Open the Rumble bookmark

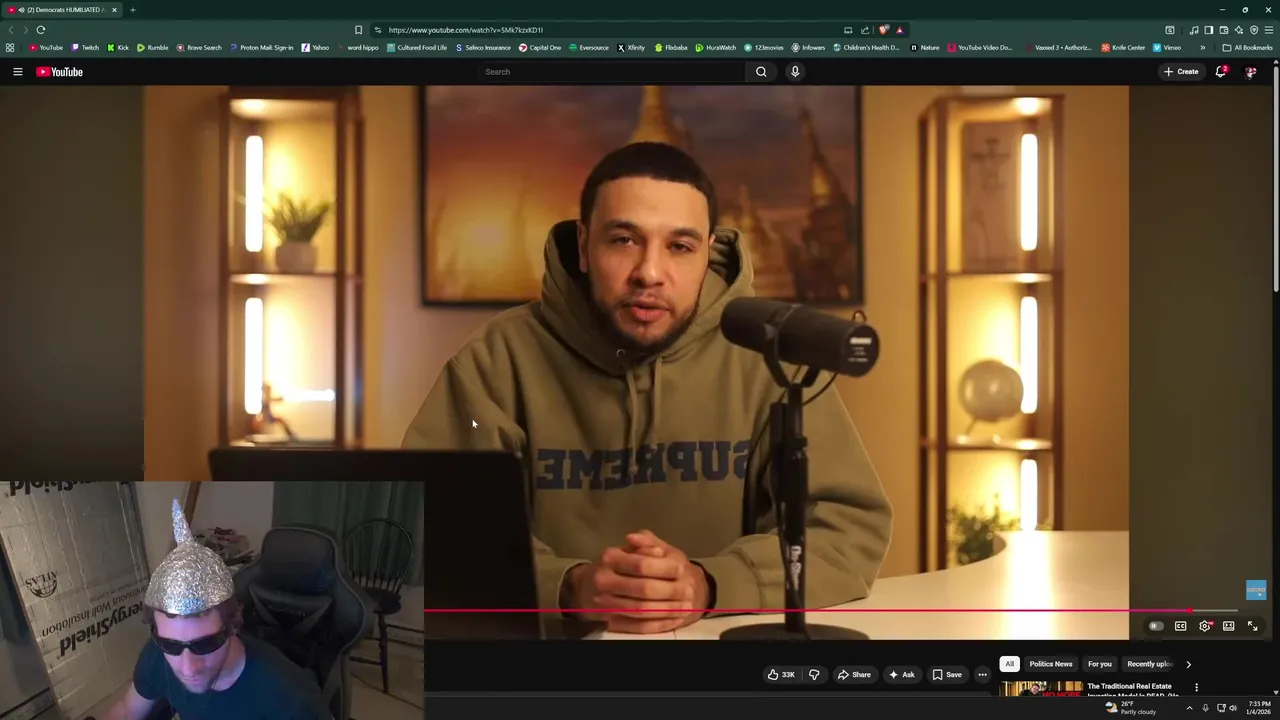click(153, 47)
